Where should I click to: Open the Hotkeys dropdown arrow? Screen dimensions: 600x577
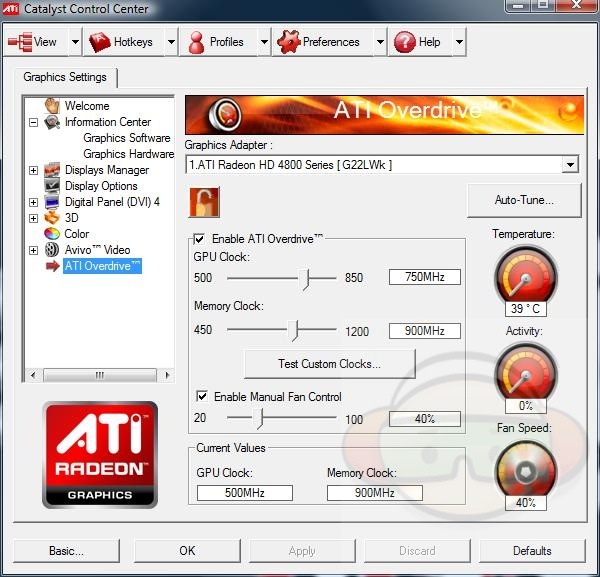click(x=171, y=42)
